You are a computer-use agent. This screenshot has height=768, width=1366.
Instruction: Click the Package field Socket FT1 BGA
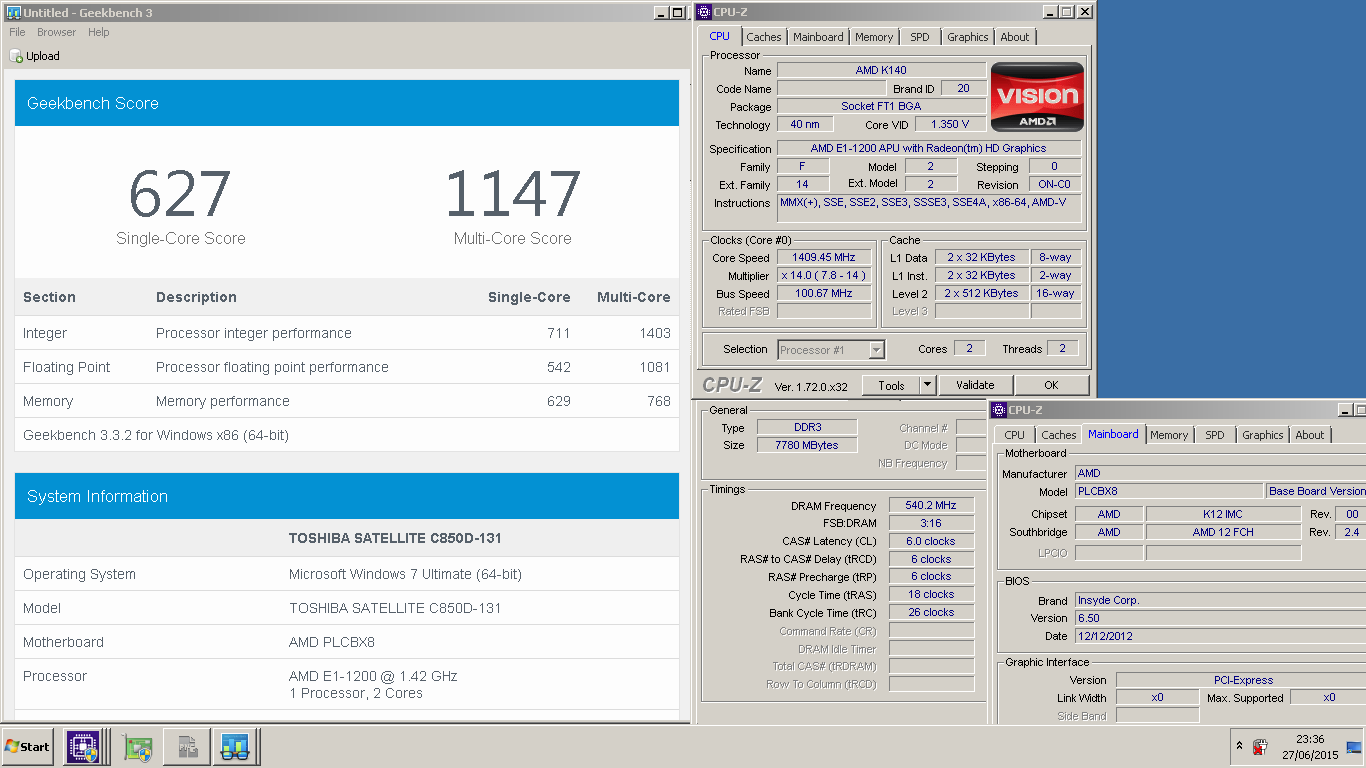881,106
